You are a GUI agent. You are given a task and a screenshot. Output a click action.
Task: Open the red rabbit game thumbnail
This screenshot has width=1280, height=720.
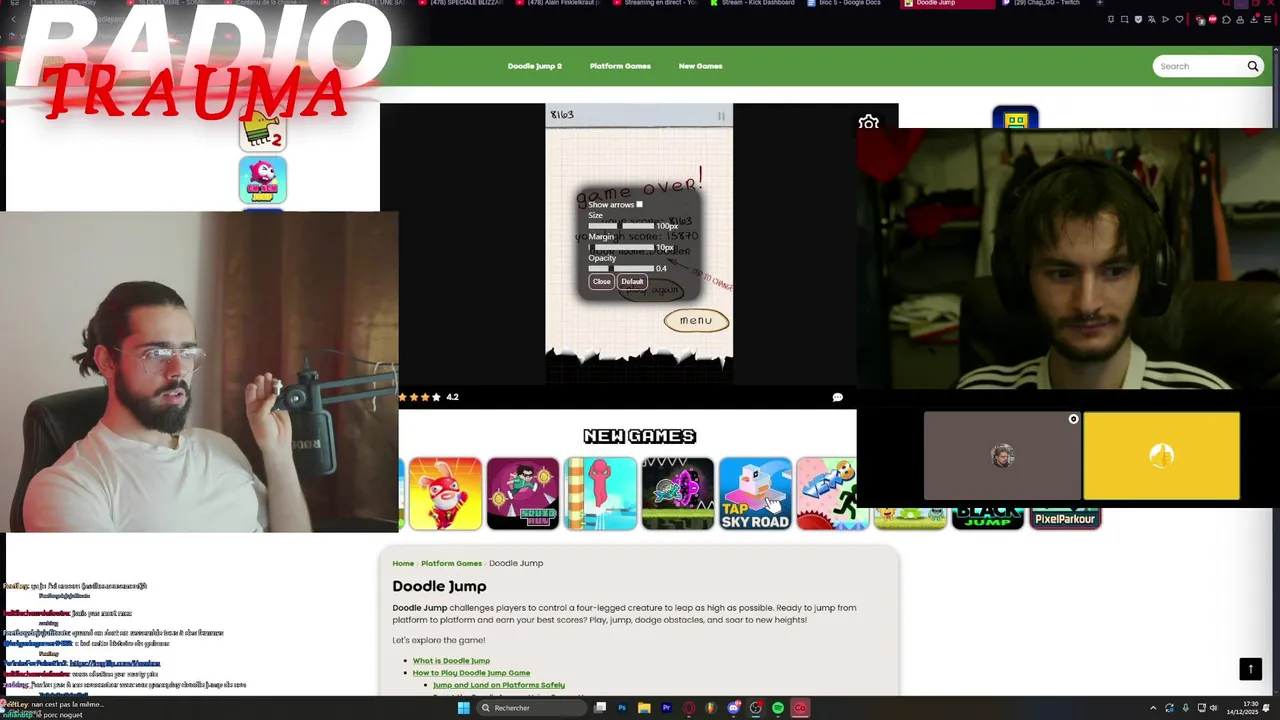pyautogui.click(x=445, y=493)
